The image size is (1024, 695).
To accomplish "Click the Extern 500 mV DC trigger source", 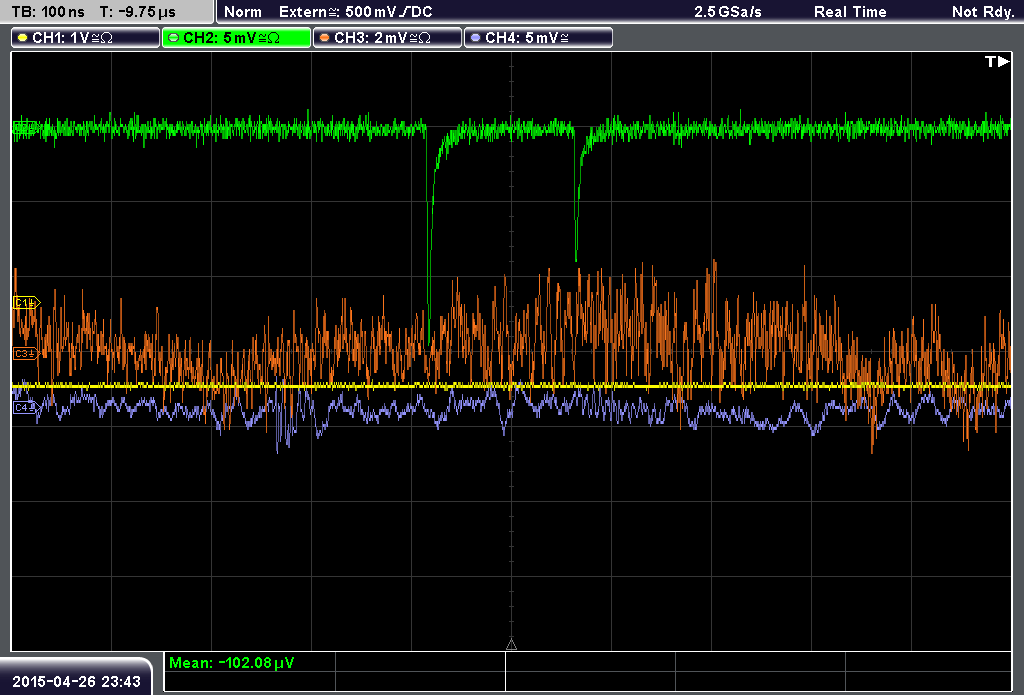I will [x=356, y=12].
